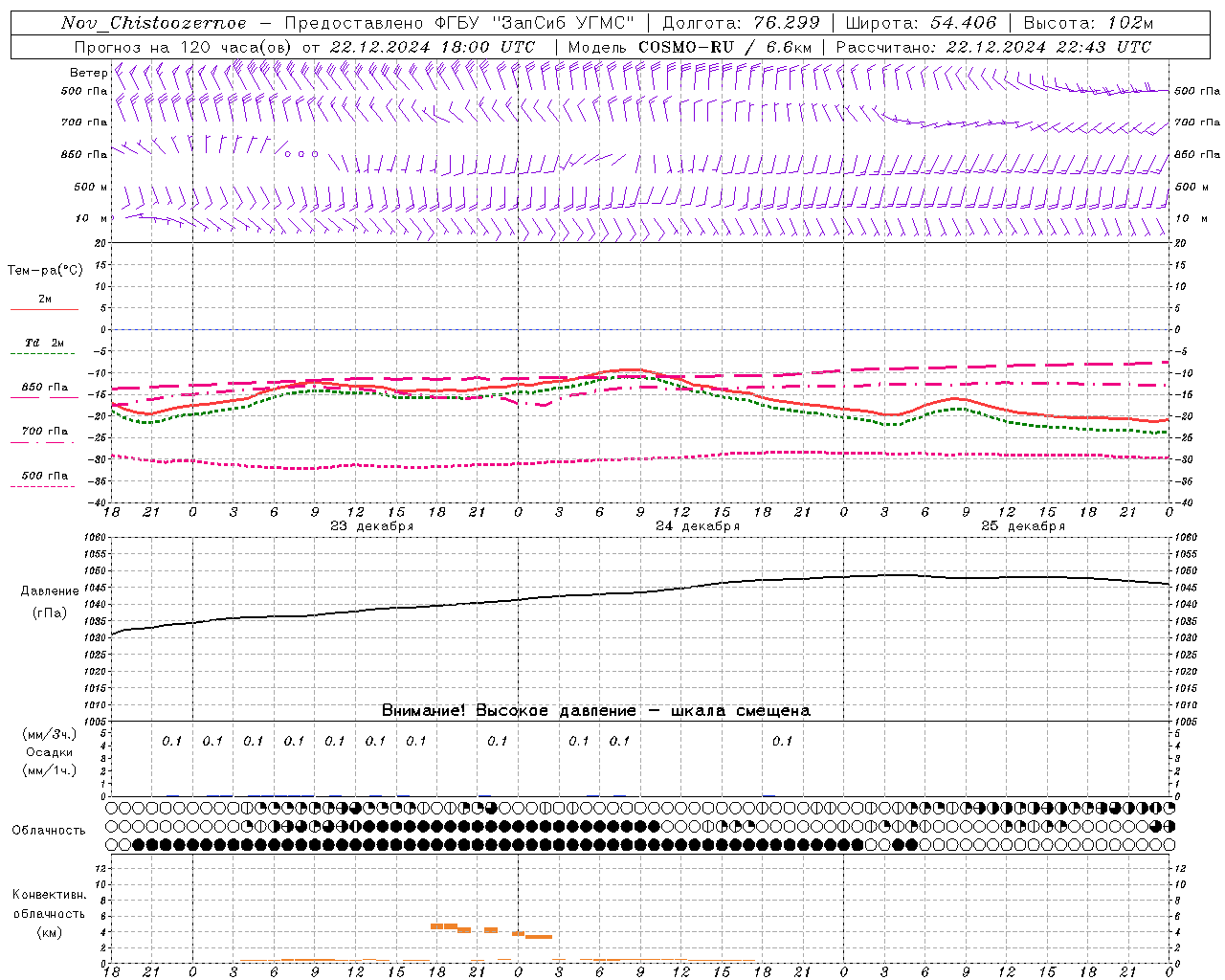Click the (мм/1ч.) unit label
The height and width of the screenshot is (980, 1225).
pyautogui.click(x=50, y=770)
